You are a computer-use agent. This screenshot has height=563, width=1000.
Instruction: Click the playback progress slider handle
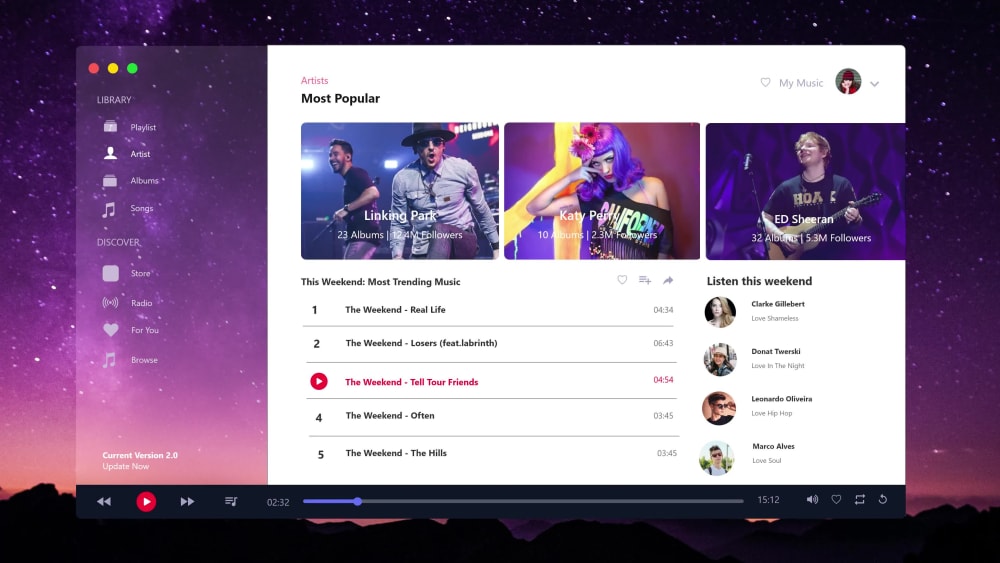pyautogui.click(x=358, y=501)
